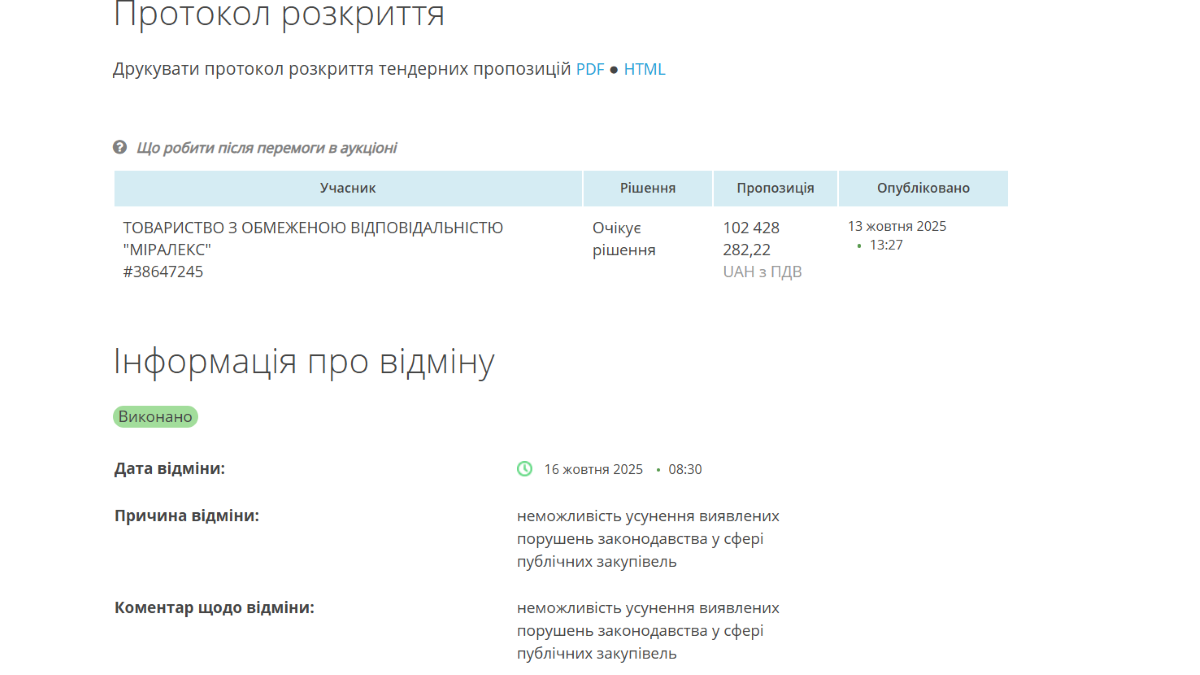Click the proposal amount 102 428 282,22

point(751,239)
